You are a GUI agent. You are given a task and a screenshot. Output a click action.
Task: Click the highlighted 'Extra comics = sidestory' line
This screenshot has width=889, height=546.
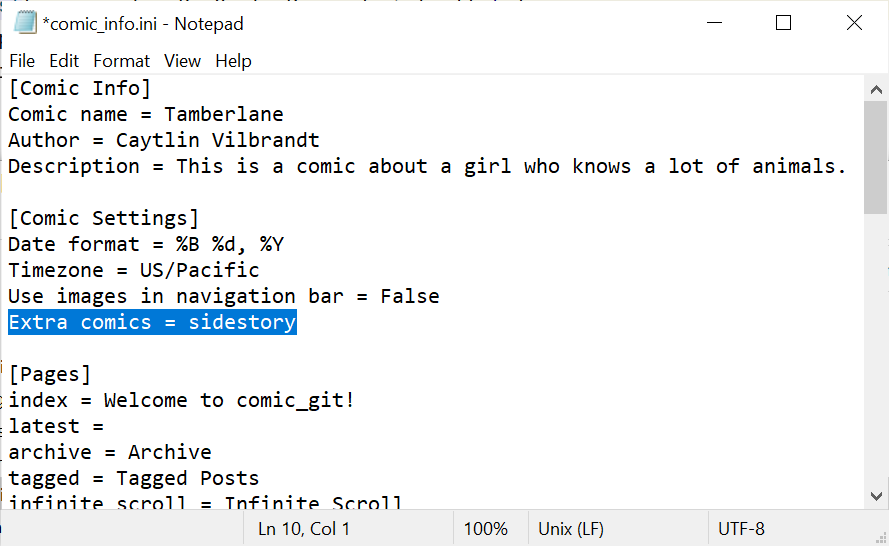pyautogui.click(x=152, y=322)
